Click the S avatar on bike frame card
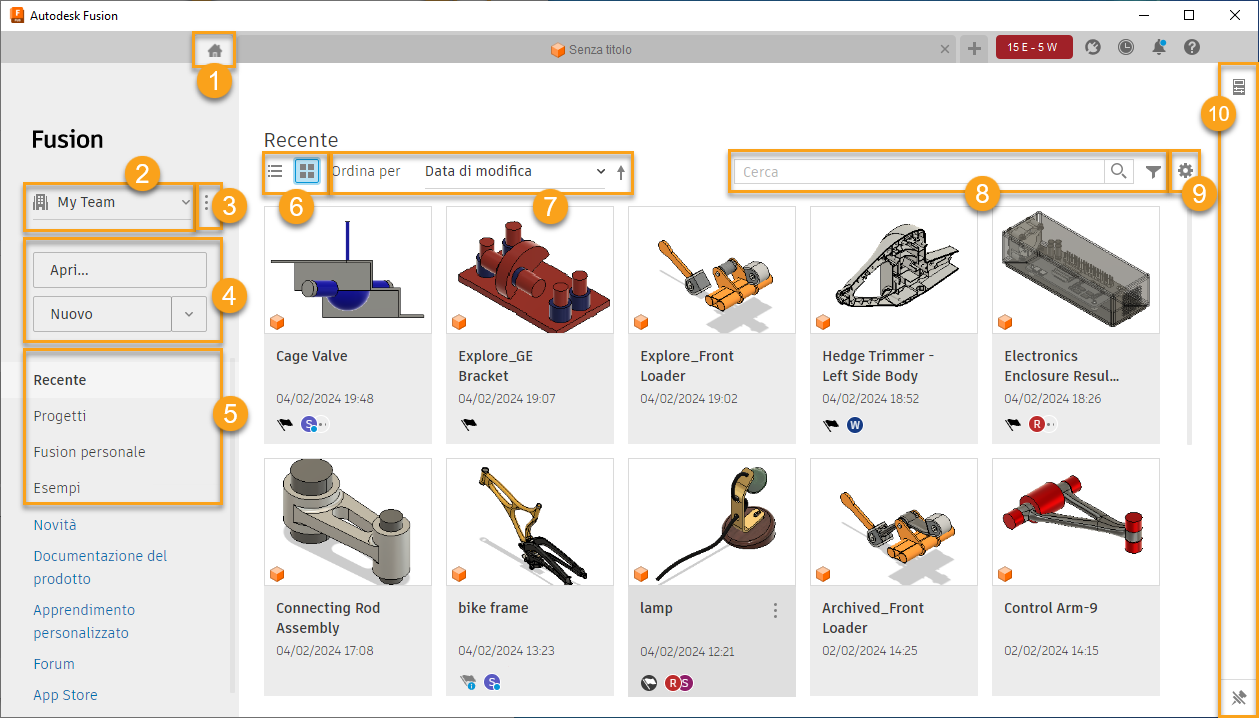Screen dimensions: 1259x718 click(492, 683)
